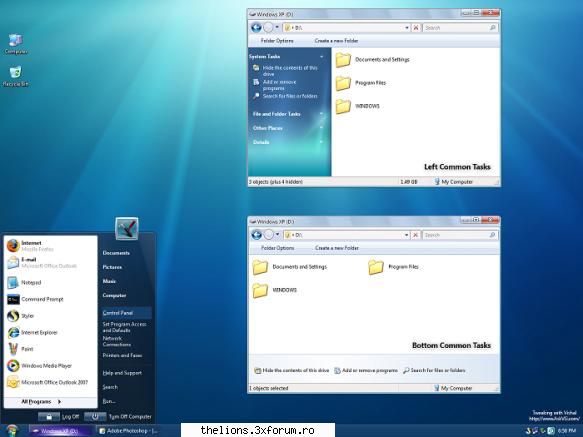Open the Recycle Bin desktop icon
583x437 pixels.
tap(15, 76)
